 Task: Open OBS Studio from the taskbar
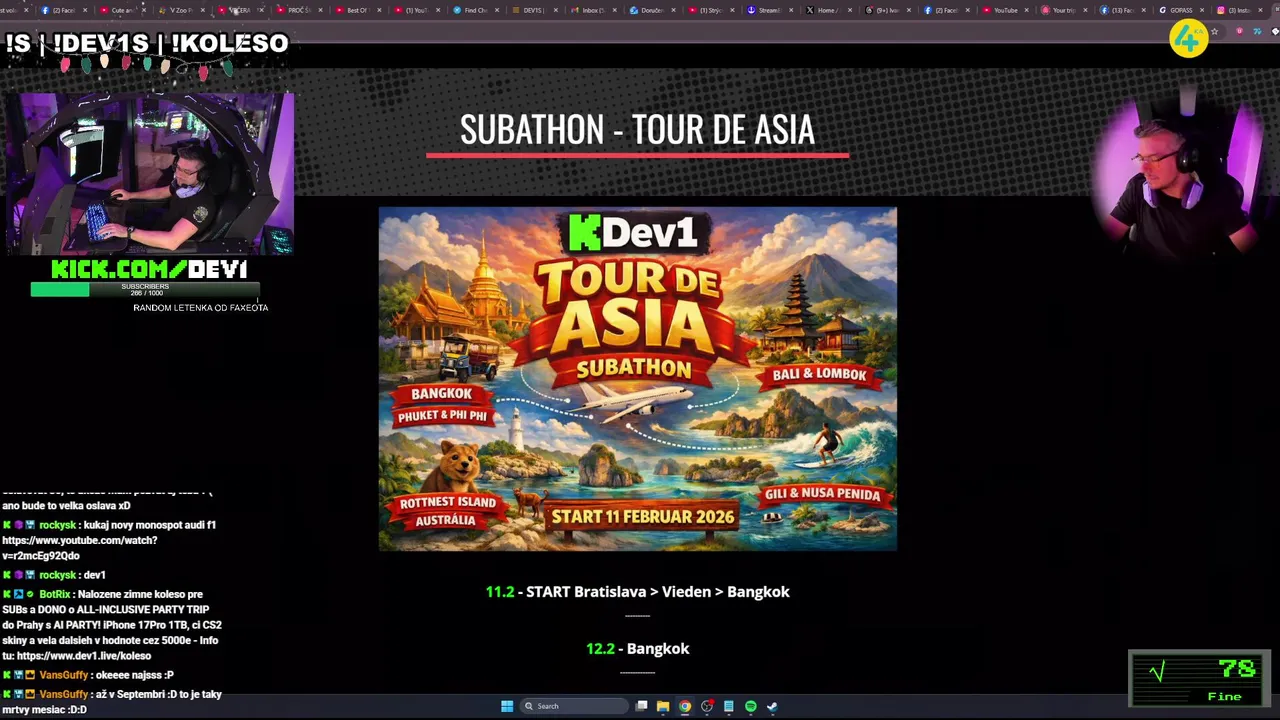tap(707, 706)
